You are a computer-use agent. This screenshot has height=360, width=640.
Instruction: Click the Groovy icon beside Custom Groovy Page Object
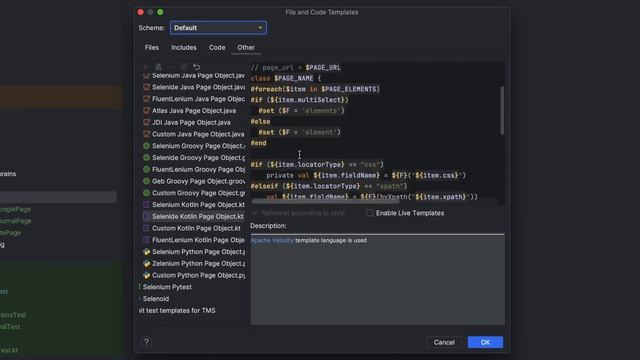coord(147,193)
